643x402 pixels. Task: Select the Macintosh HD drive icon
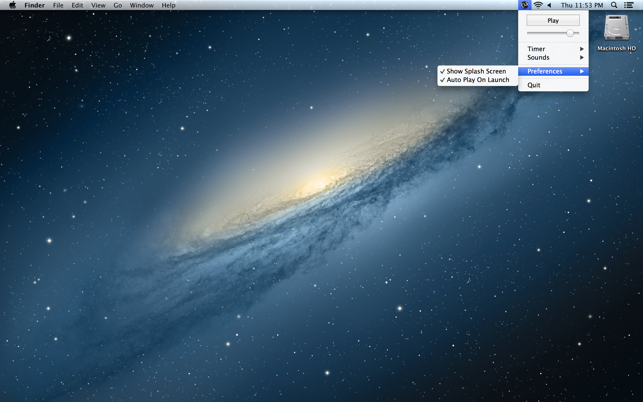(616, 33)
